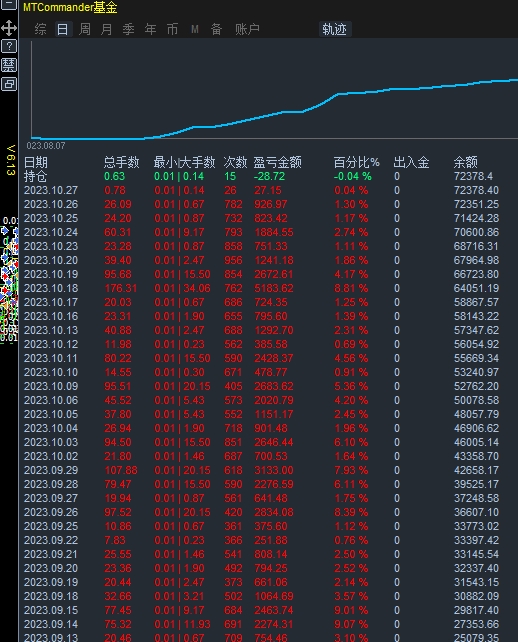Click balance 46906.62

pyautogui.click(x=476, y=428)
